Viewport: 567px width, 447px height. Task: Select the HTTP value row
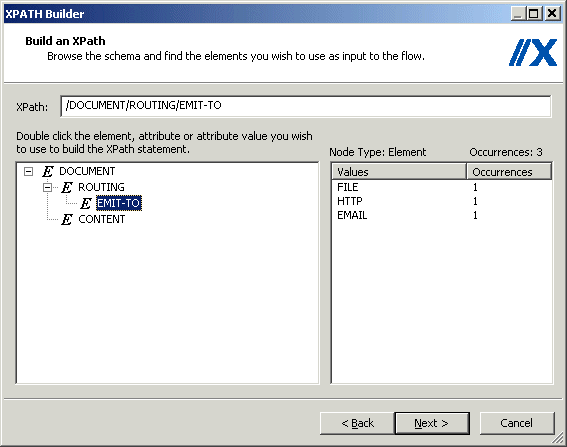(442, 201)
